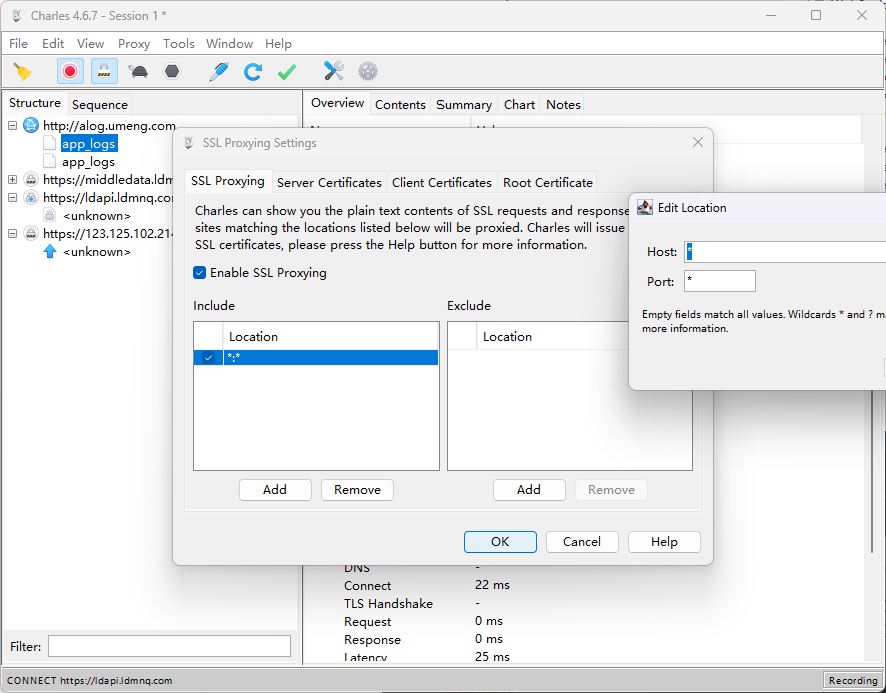
Task: Click the Filter text field
Action: point(169,646)
